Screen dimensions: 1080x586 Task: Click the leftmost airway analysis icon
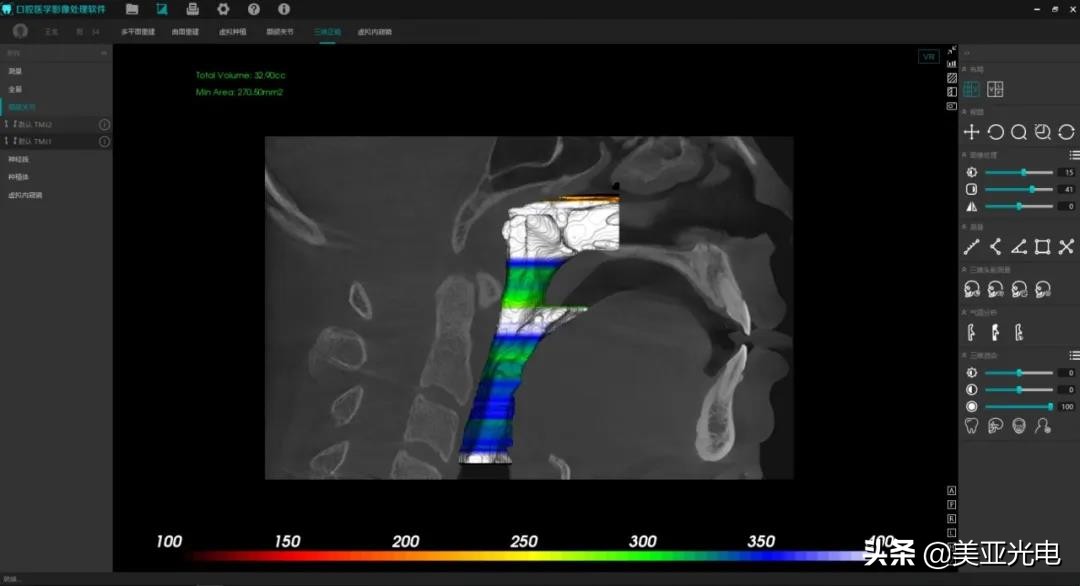click(971, 333)
